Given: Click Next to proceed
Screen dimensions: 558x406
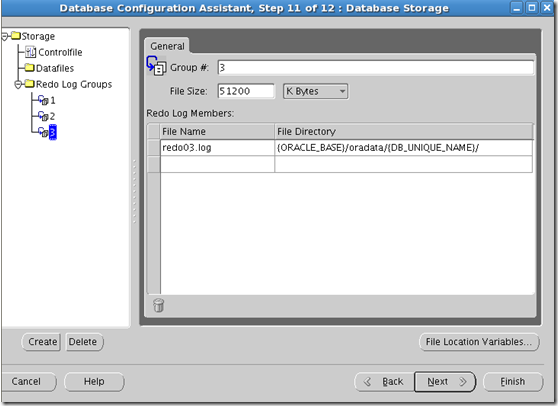Looking at the screenshot, I should 445,382.
